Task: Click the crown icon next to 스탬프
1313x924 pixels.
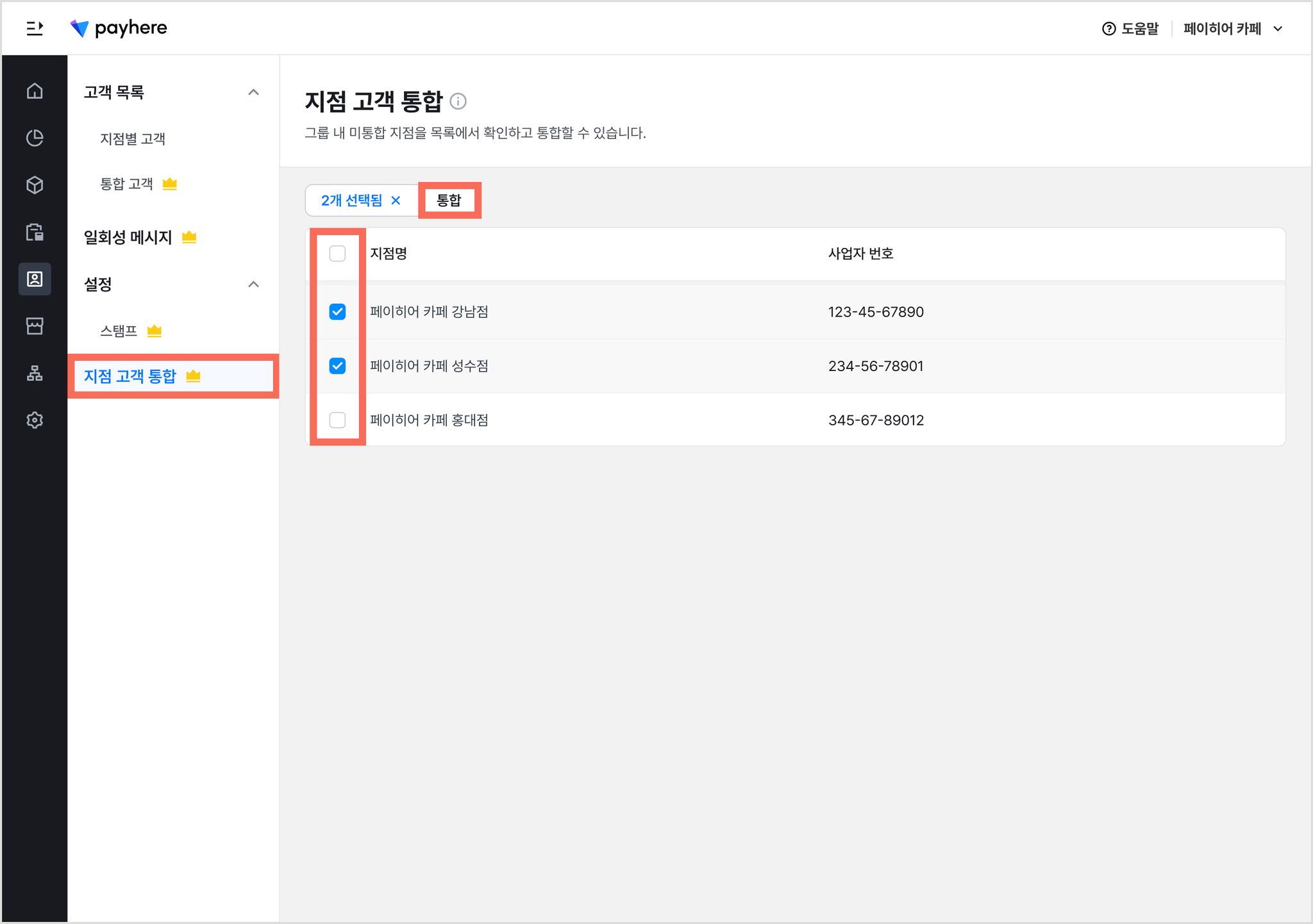Action: [154, 331]
